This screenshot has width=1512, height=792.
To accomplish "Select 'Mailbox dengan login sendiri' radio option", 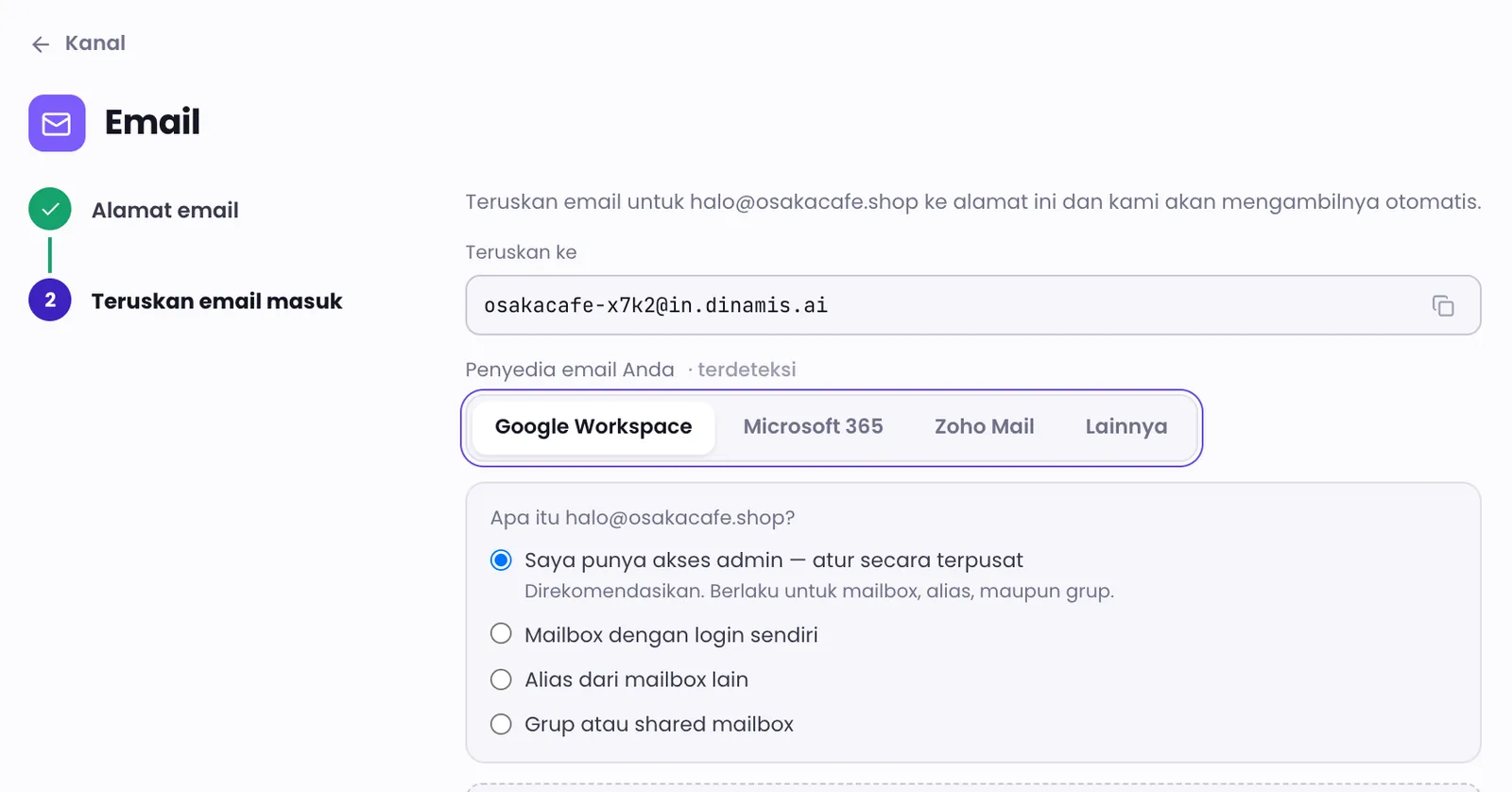I will (x=501, y=634).
